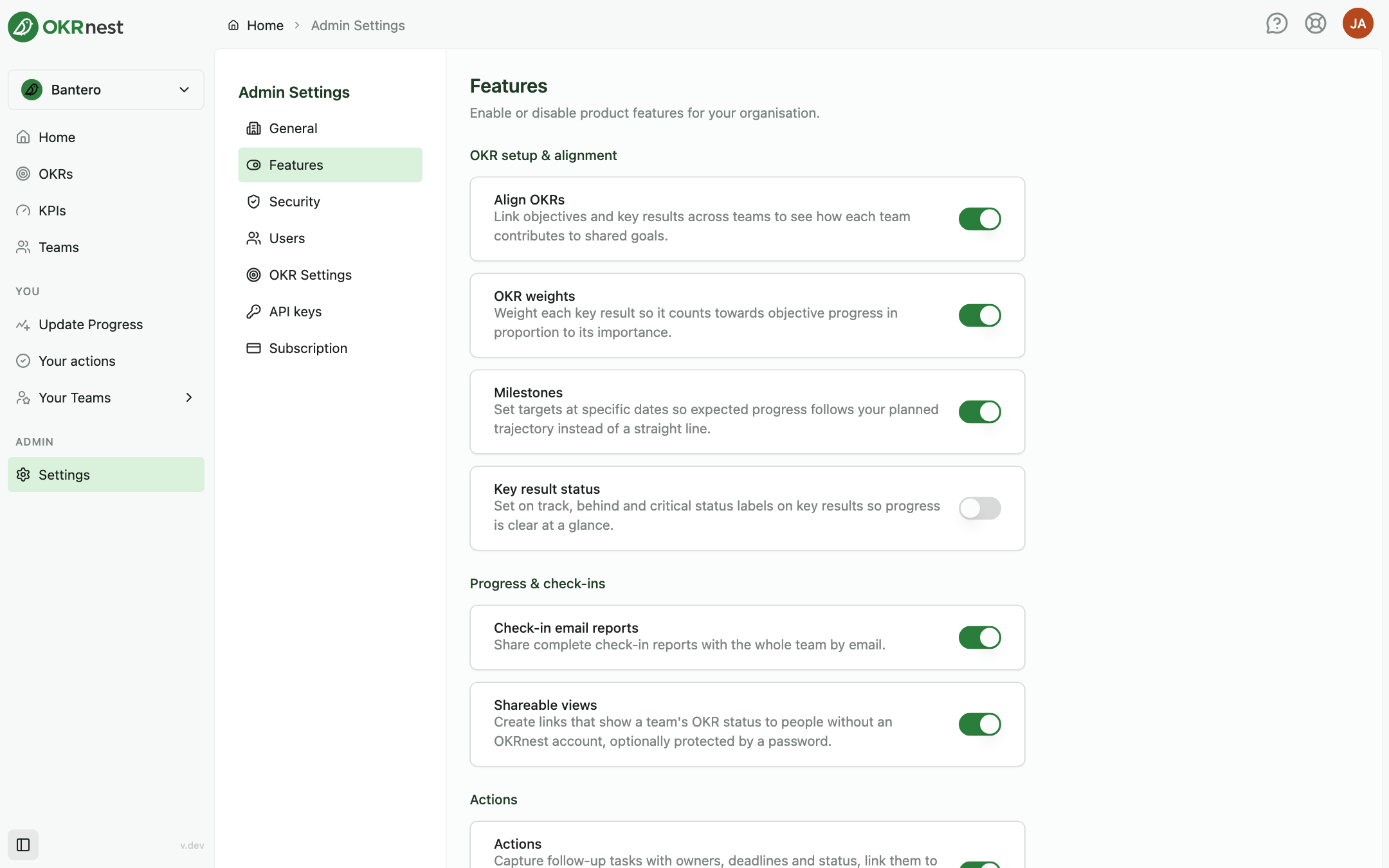Click the sidebar collapse panel icon
This screenshot has width=1389, height=868.
pos(23,845)
